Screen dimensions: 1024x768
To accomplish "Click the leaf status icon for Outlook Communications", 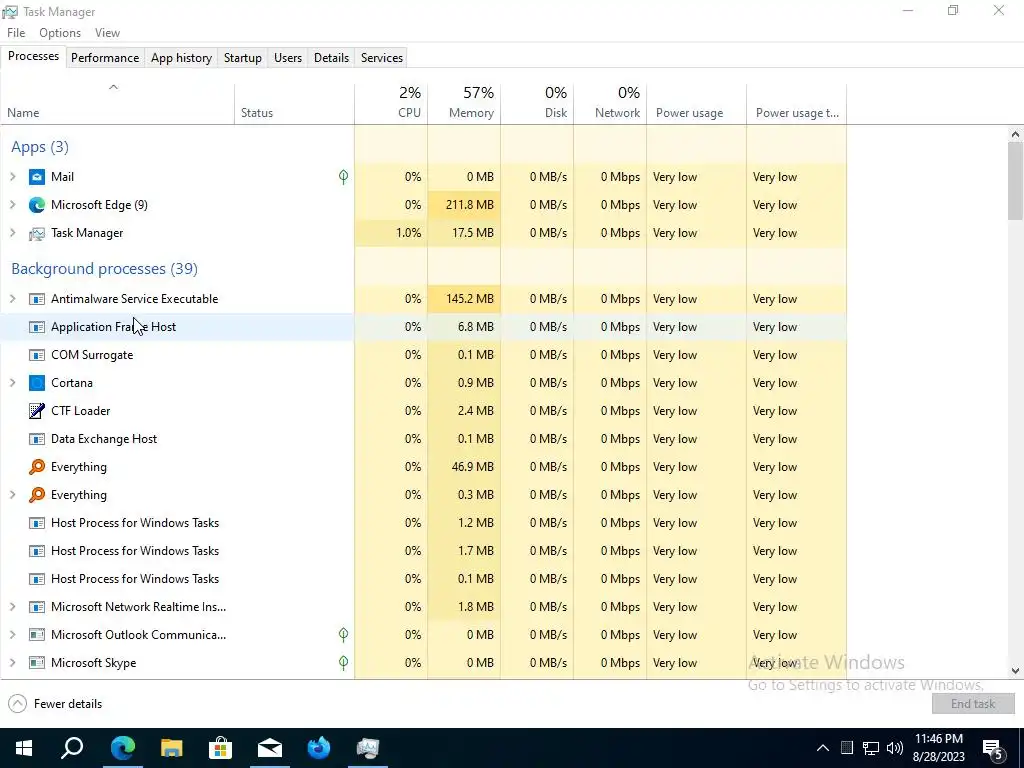I will click(344, 635).
